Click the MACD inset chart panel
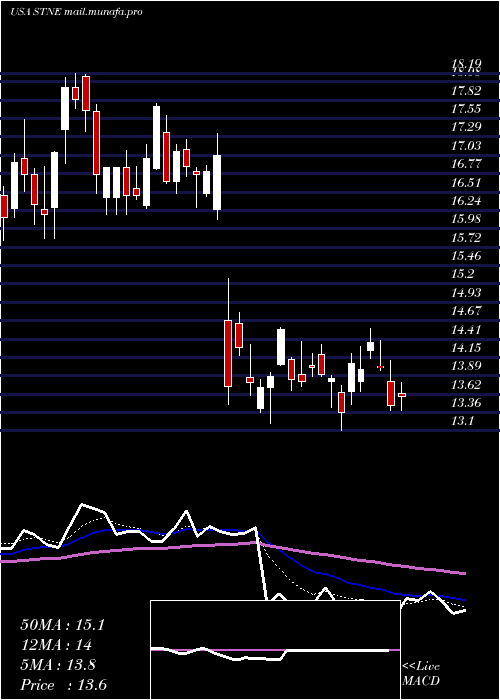The image size is (500, 700). point(275,650)
